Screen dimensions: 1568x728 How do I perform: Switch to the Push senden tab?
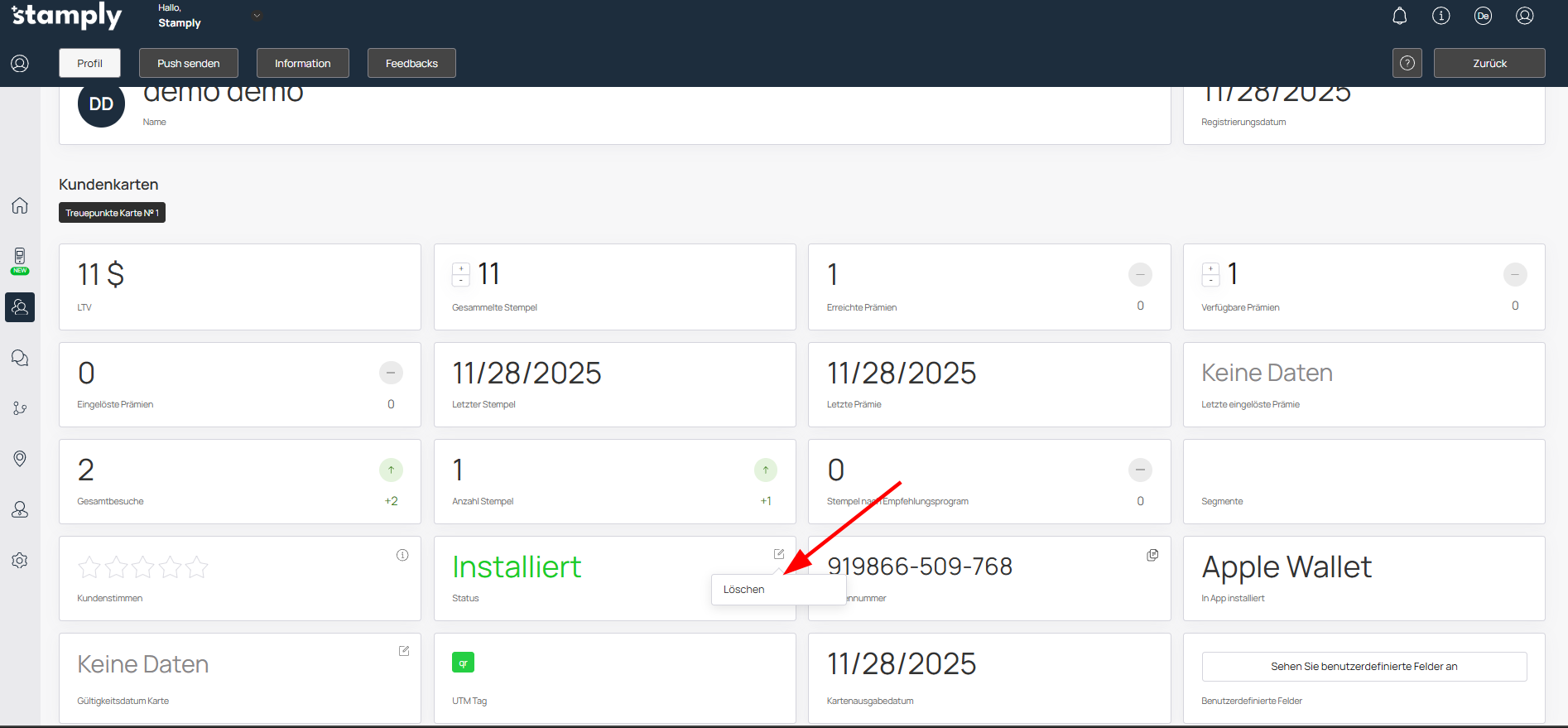[188, 63]
